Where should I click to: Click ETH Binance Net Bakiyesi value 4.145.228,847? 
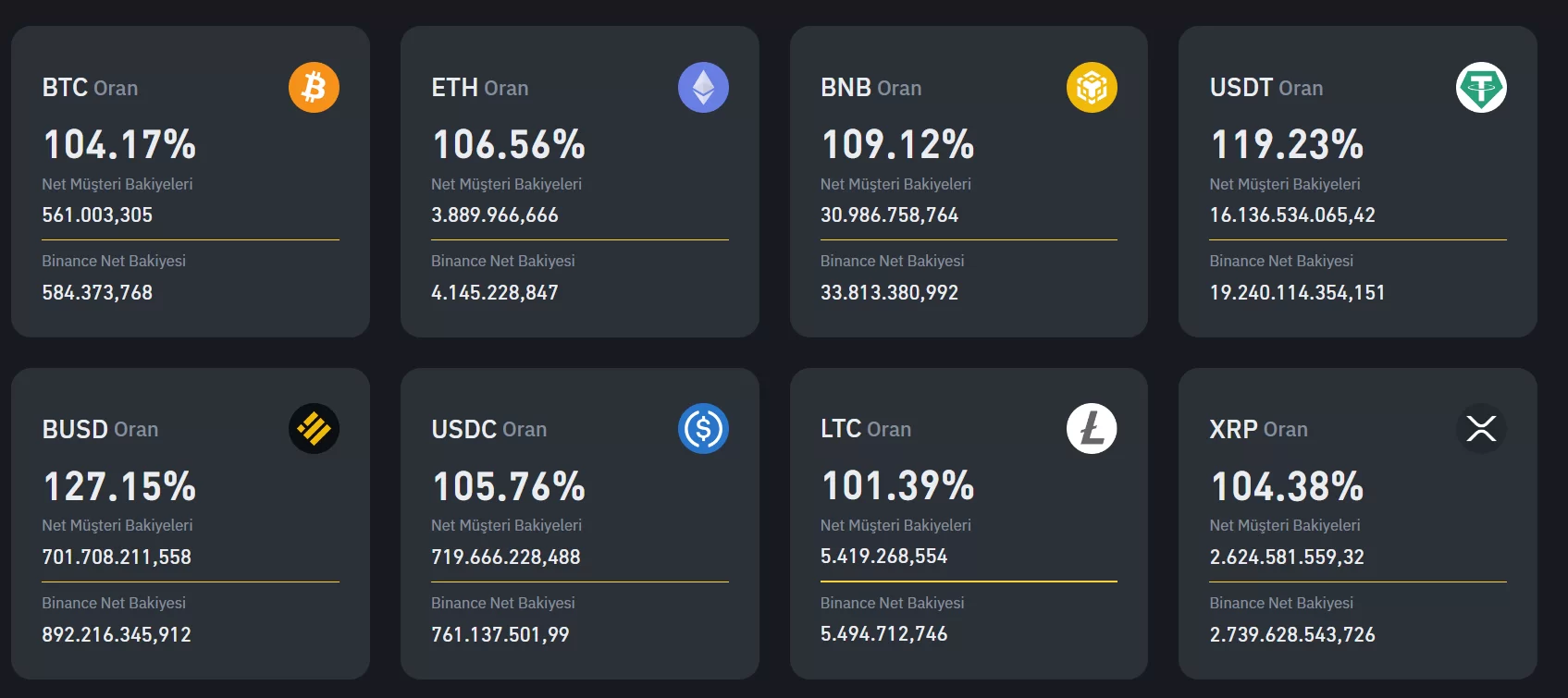(x=494, y=292)
